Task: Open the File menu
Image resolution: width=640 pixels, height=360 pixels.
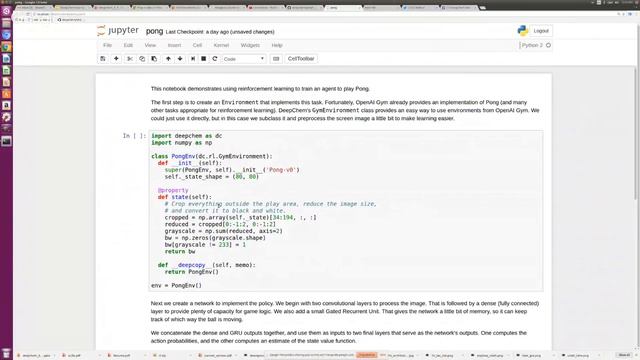Action: pos(107,45)
